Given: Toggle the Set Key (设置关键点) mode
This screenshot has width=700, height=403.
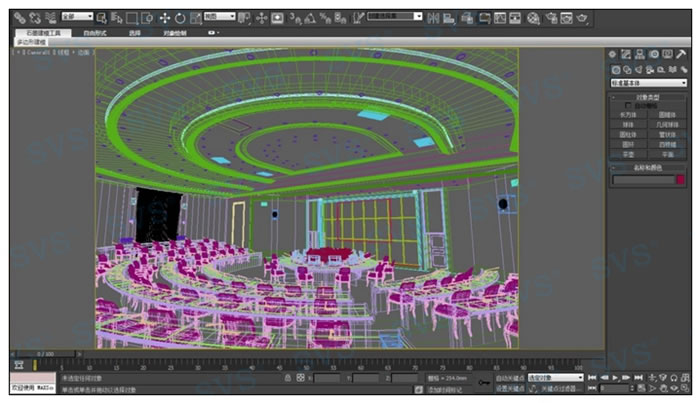Looking at the screenshot, I should coord(508,389).
